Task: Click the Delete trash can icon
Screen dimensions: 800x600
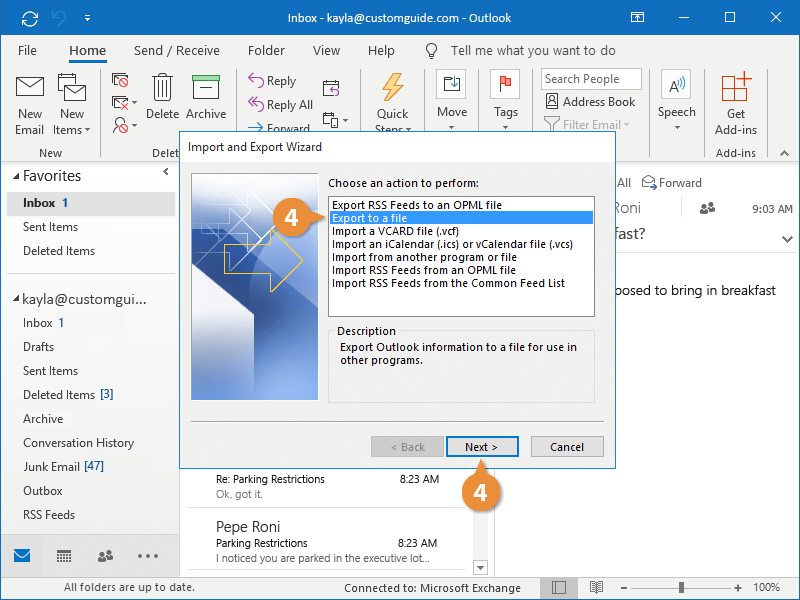Action: click(162, 87)
